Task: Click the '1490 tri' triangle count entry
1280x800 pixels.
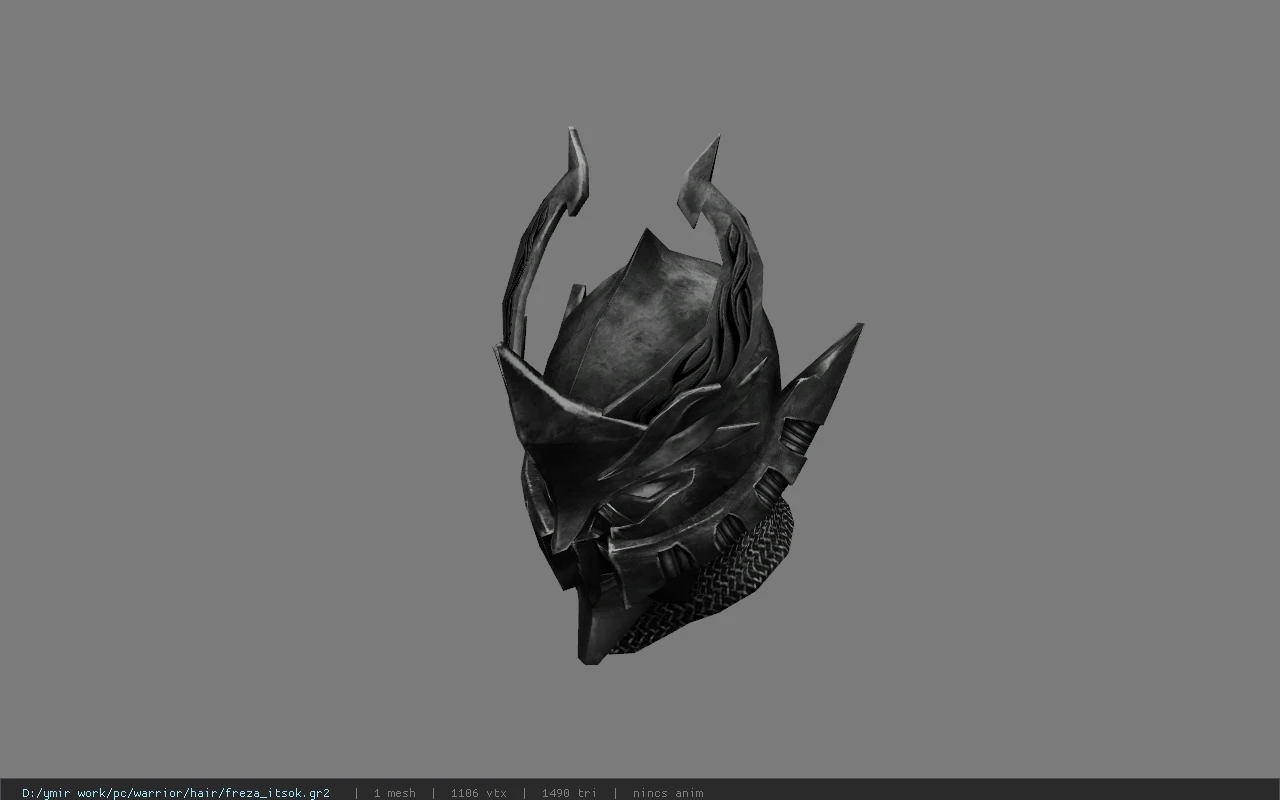Action: (569, 793)
